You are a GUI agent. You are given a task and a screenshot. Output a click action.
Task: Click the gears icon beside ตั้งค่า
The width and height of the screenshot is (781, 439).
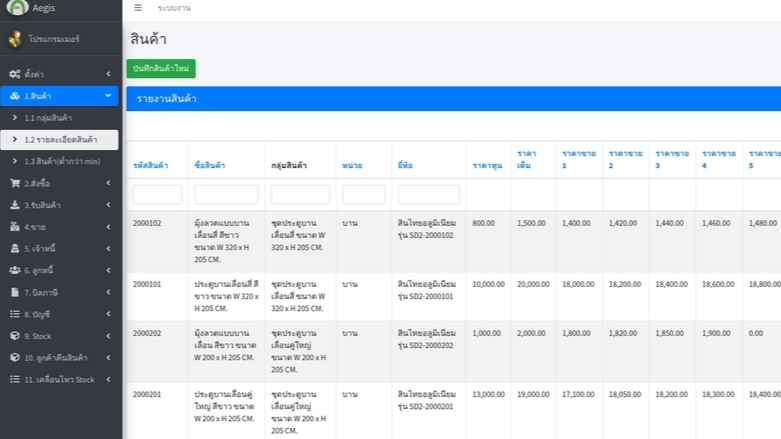[x=15, y=74]
